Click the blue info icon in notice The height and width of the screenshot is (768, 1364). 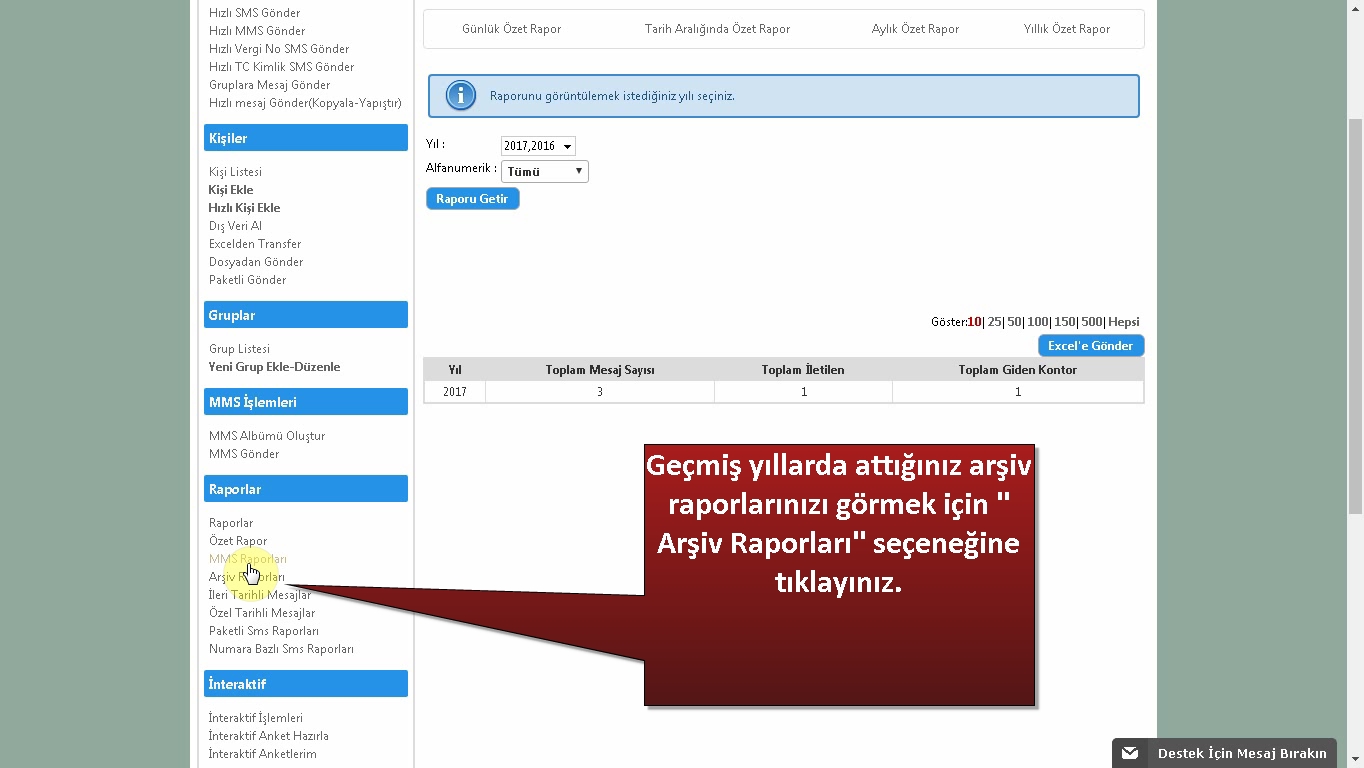click(x=460, y=96)
